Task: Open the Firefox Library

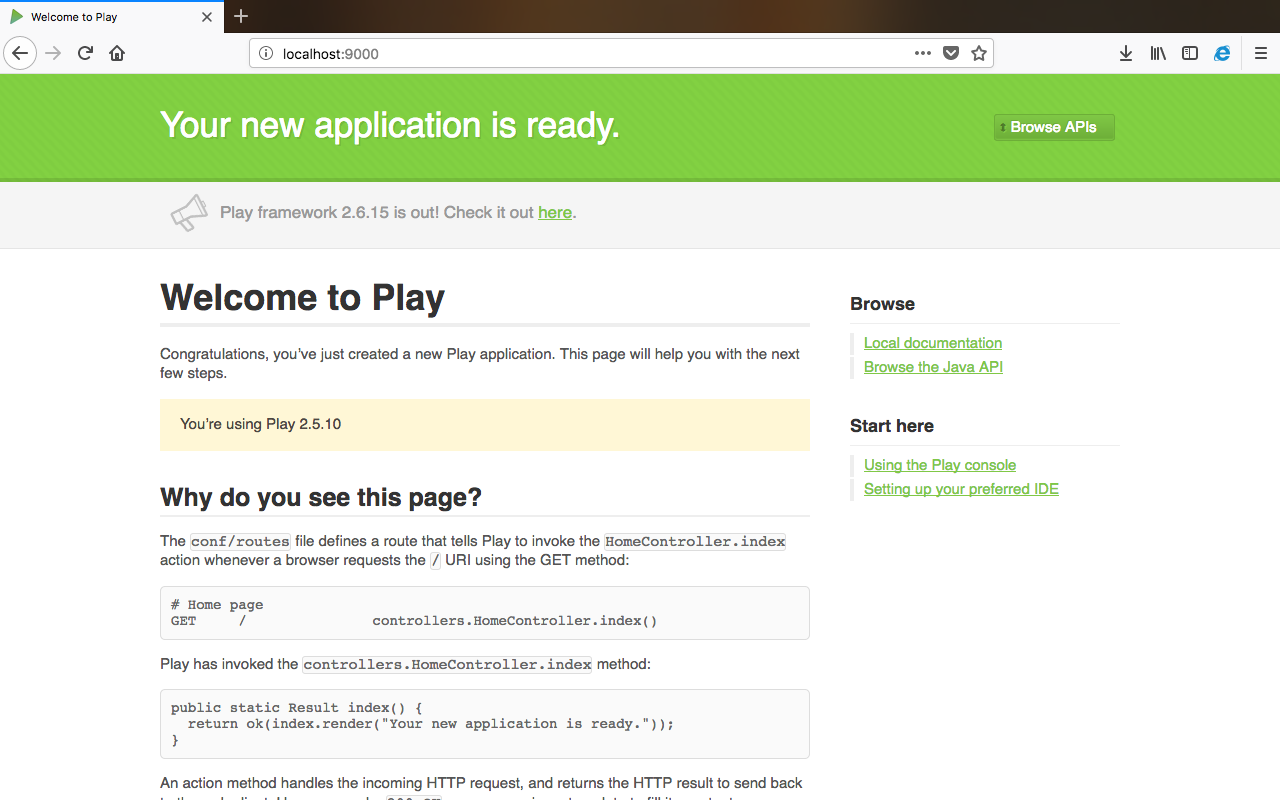Action: coord(1158,53)
